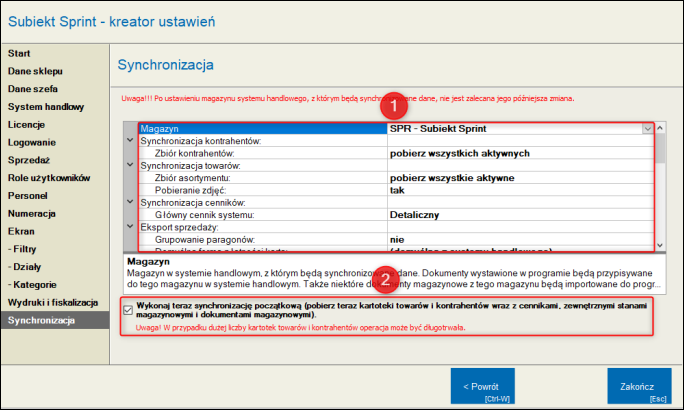
Task: Open Licencje section
Action: [26, 125]
